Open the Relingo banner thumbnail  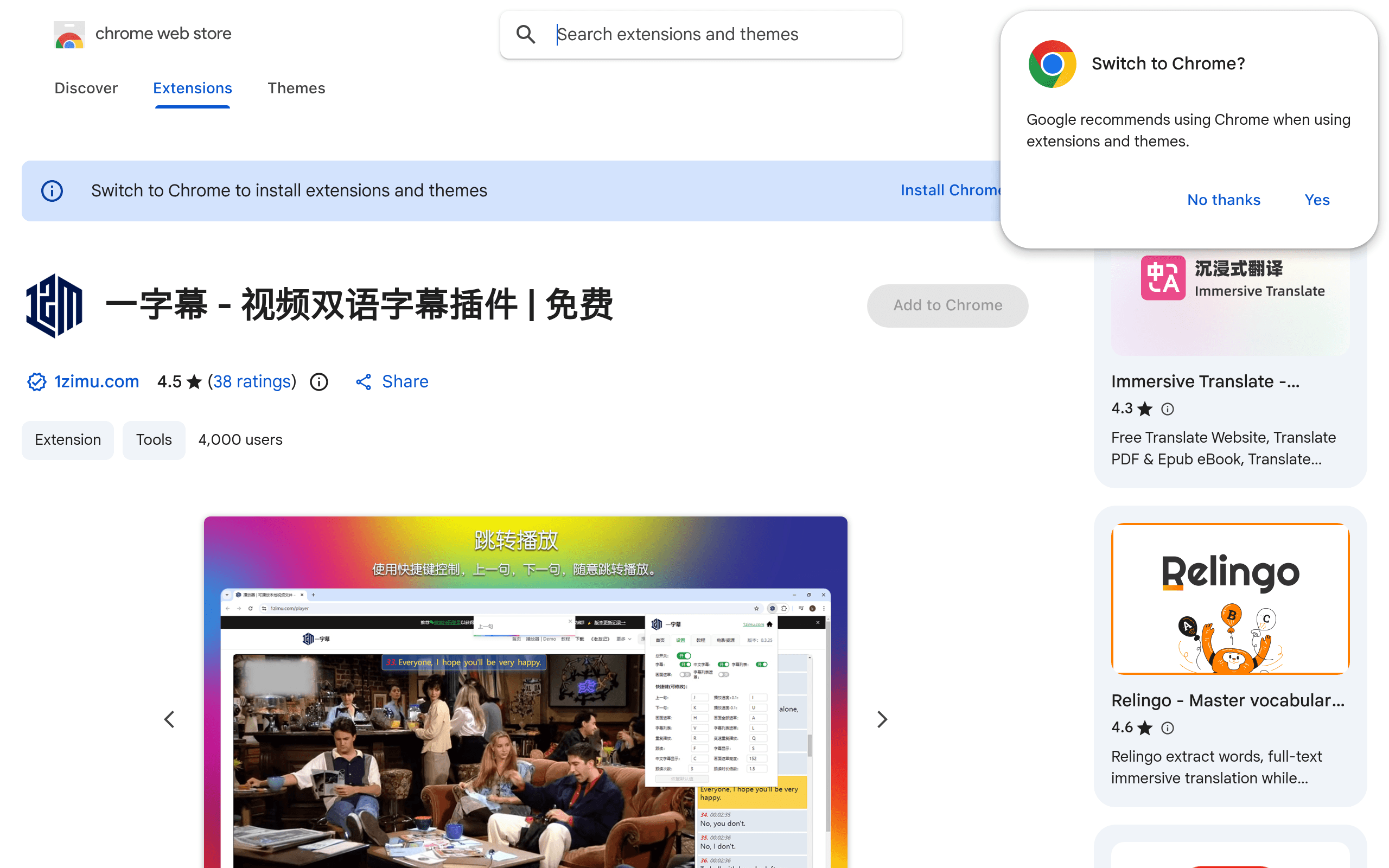pos(1230,599)
